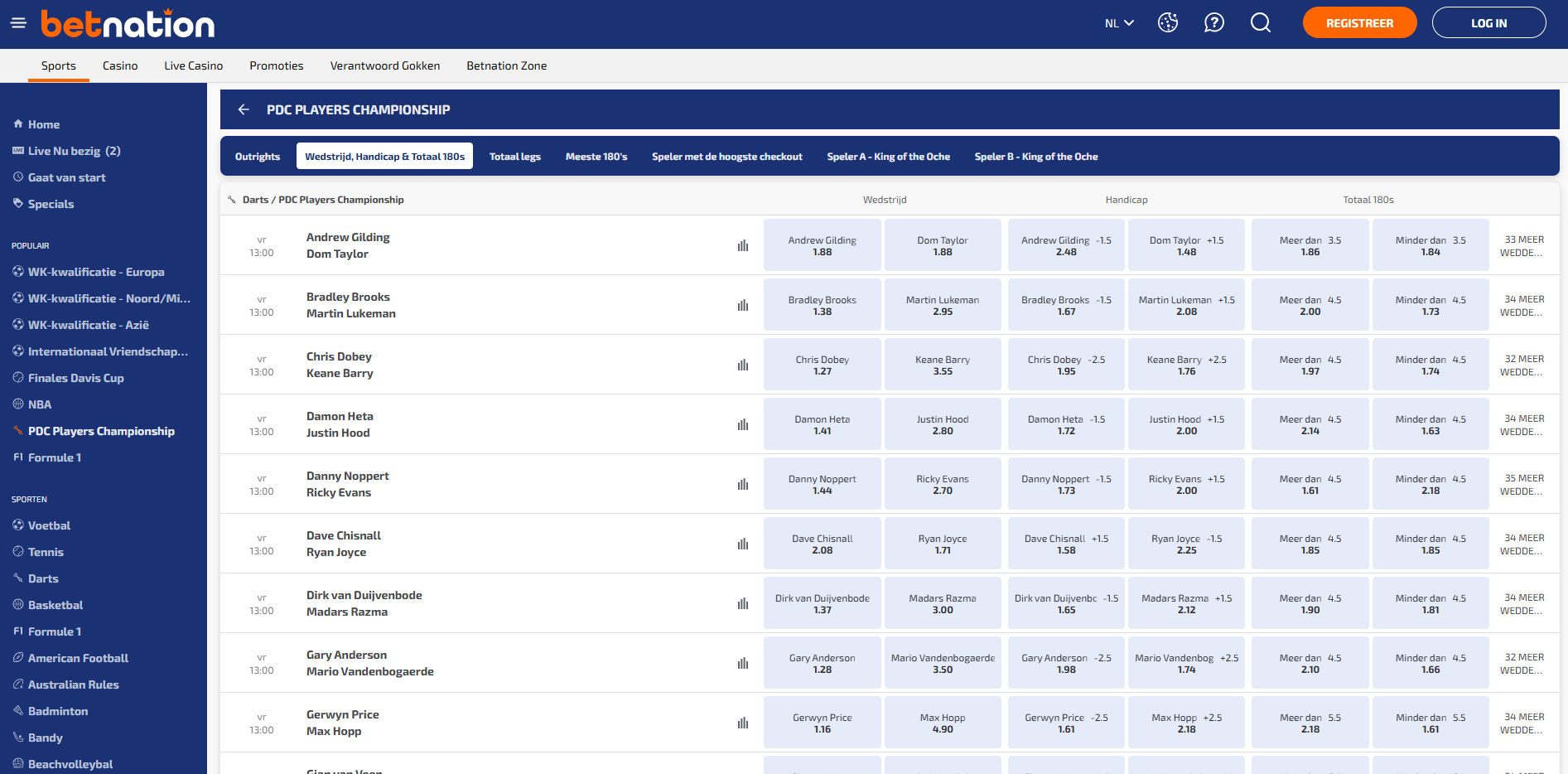Expand 32 MEER WEDDE... for Dobey vs Barry
The width and height of the screenshot is (1568, 774).
click(1524, 365)
